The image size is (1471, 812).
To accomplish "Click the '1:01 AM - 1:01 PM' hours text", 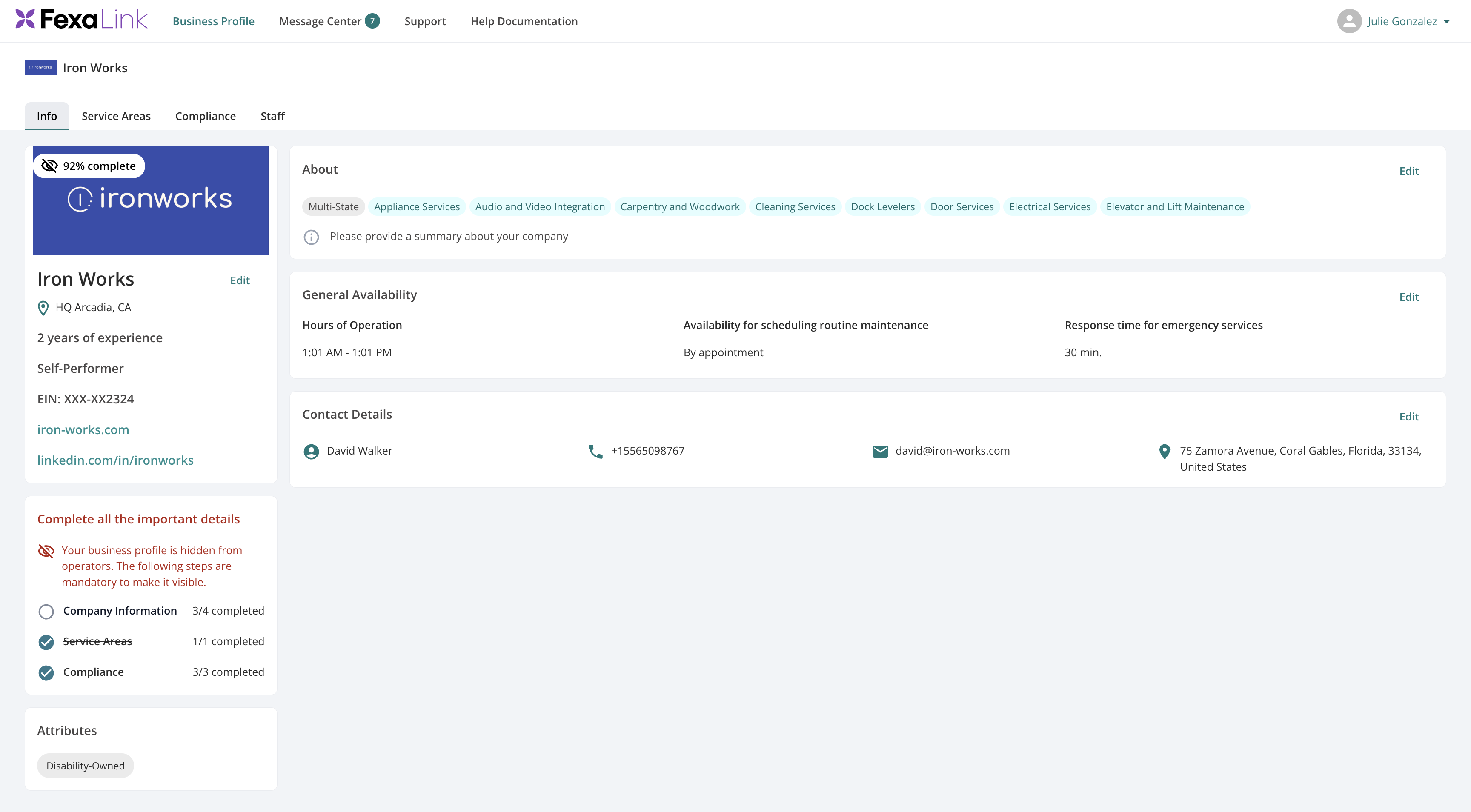I will point(346,352).
